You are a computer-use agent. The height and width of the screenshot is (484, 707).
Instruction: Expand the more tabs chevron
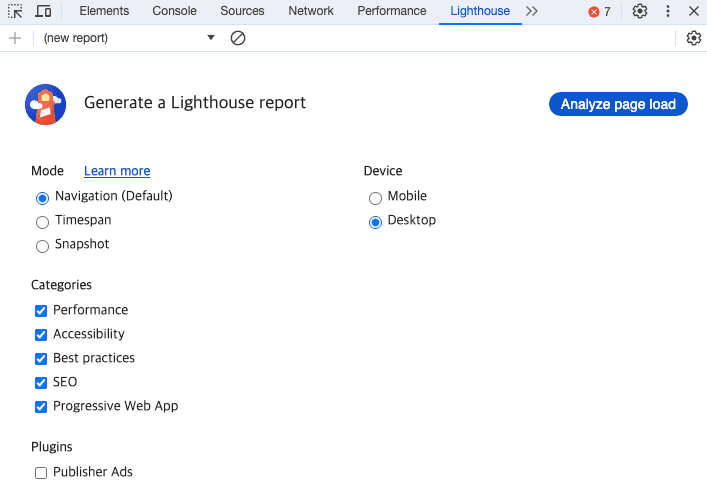(x=532, y=11)
